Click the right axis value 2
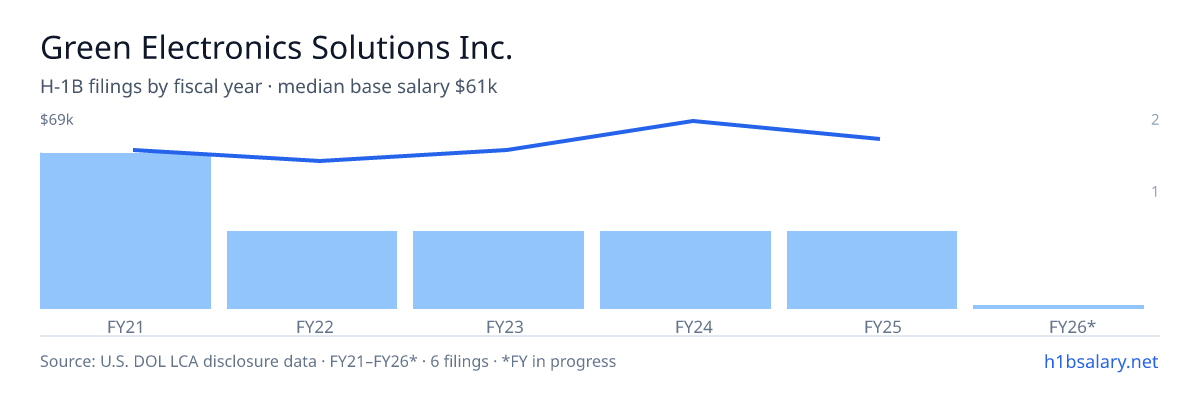 pos(1155,120)
